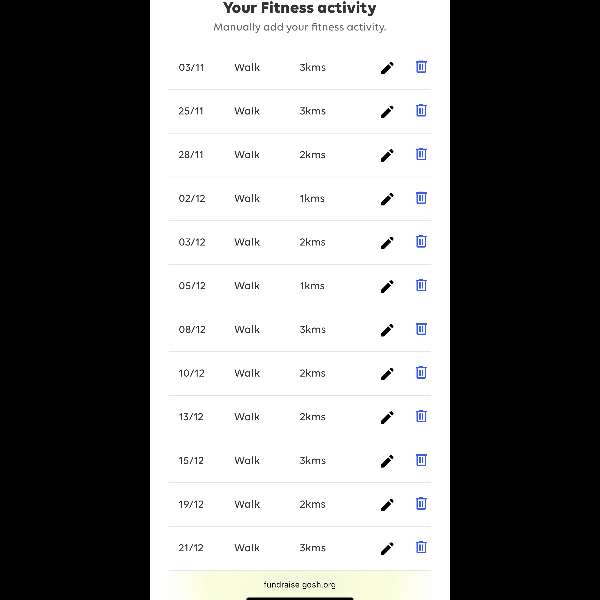Edit the 08/12 3kms walk
The image size is (600, 600).
coord(387,330)
